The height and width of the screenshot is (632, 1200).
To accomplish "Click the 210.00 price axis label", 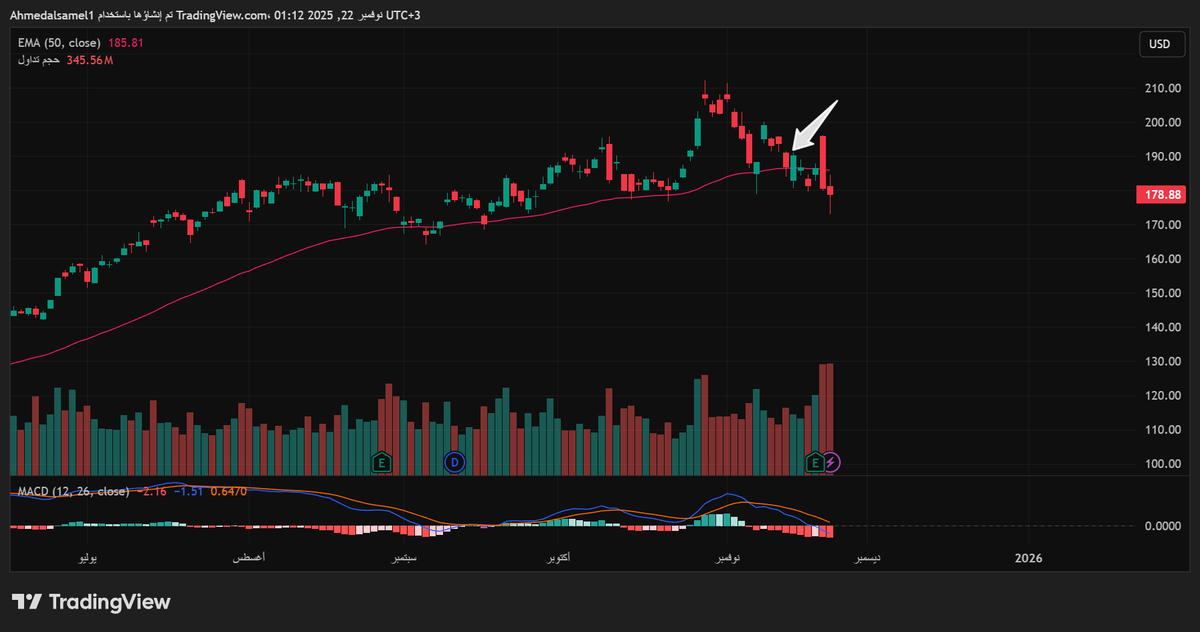I will tap(1161, 89).
